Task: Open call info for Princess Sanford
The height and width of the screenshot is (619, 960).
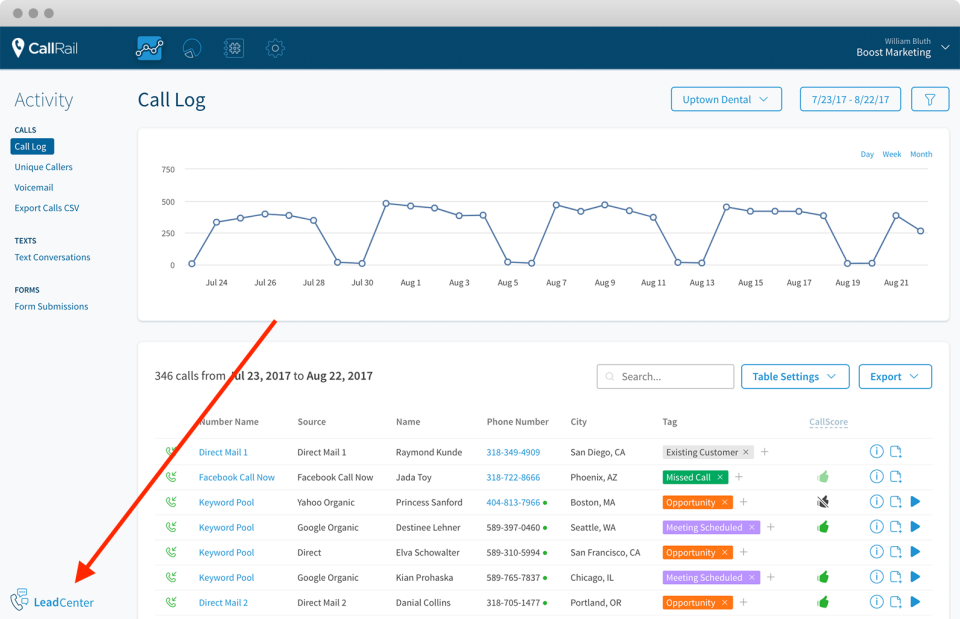Action: click(876, 501)
